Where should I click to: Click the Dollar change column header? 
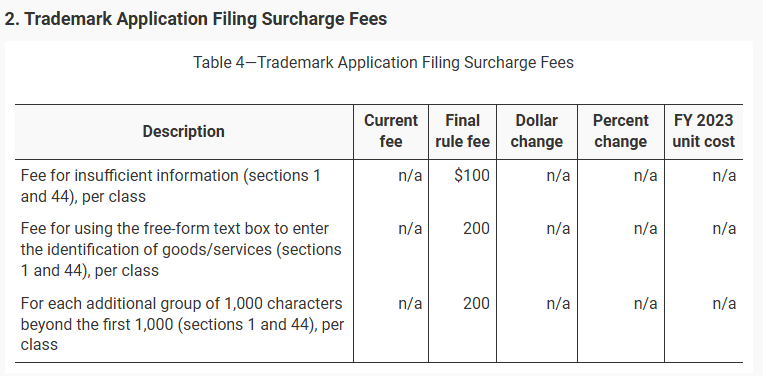tap(536, 131)
